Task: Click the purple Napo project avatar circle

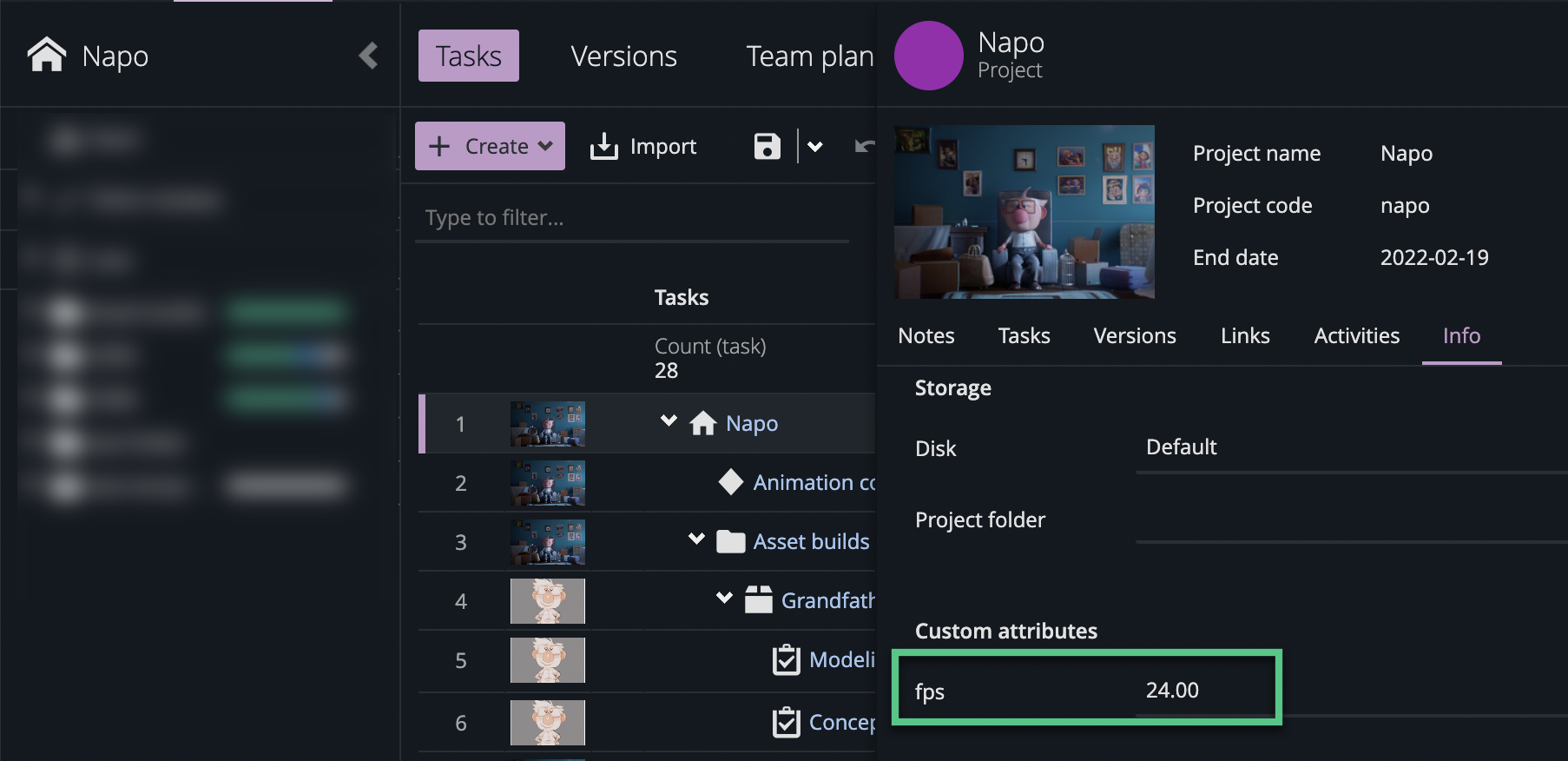Action: (928, 56)
